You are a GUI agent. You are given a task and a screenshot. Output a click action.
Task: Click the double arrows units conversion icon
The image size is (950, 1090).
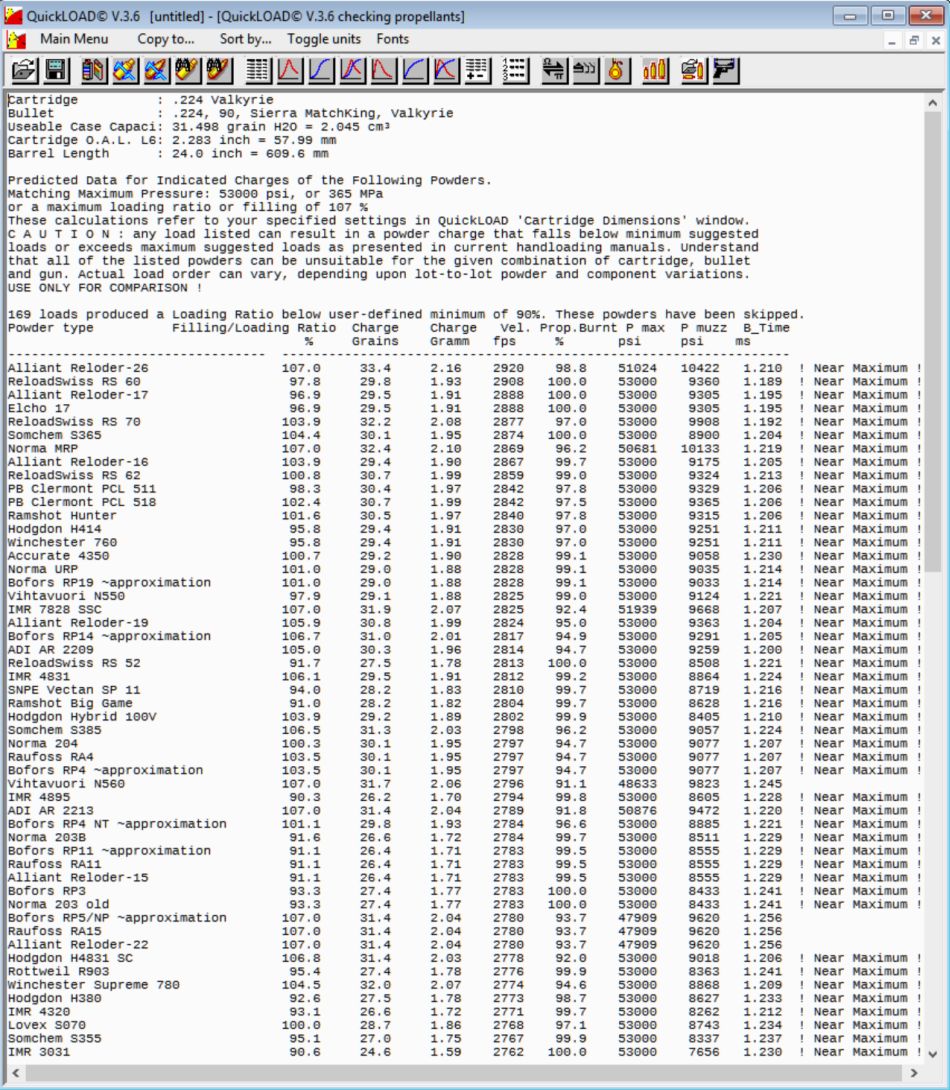(554, 70)
